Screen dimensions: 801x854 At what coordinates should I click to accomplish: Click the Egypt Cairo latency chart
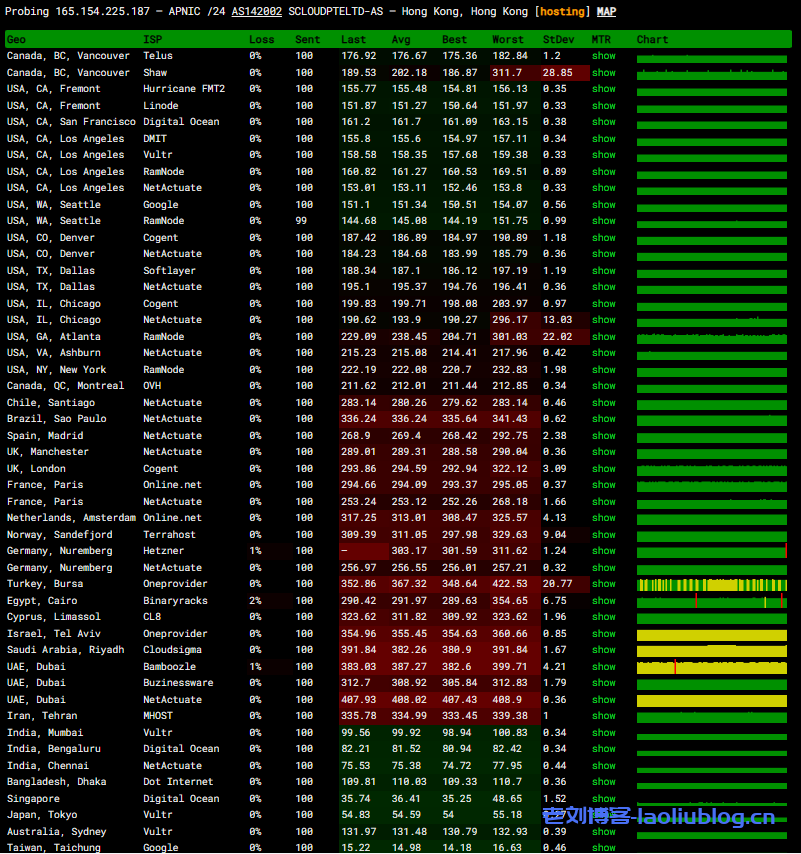point(712,601)
